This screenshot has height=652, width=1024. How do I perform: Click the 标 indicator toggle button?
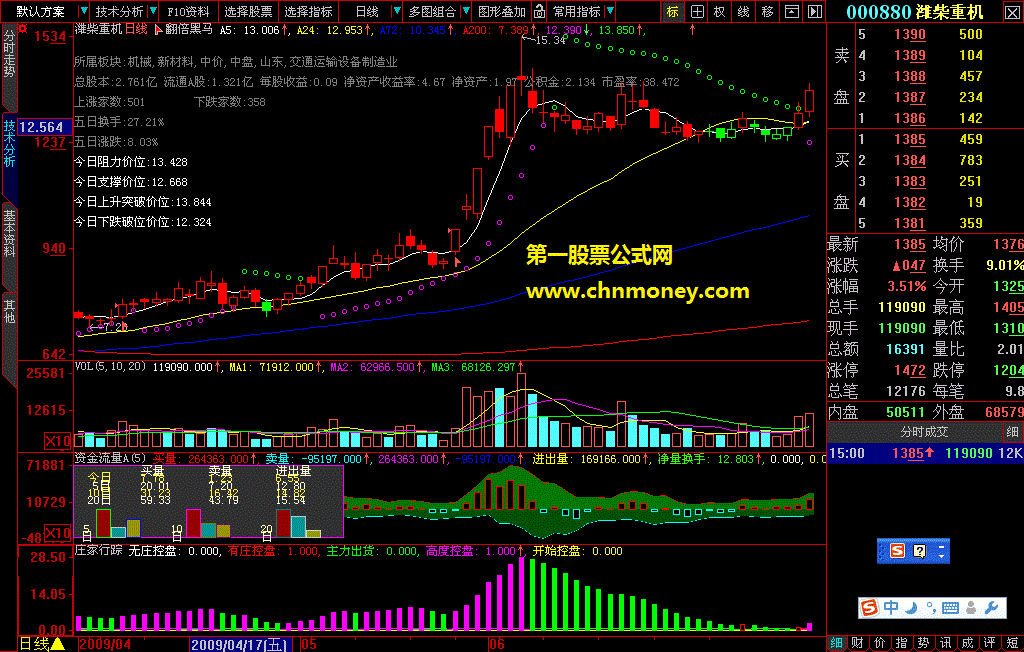tap(673, 11)
